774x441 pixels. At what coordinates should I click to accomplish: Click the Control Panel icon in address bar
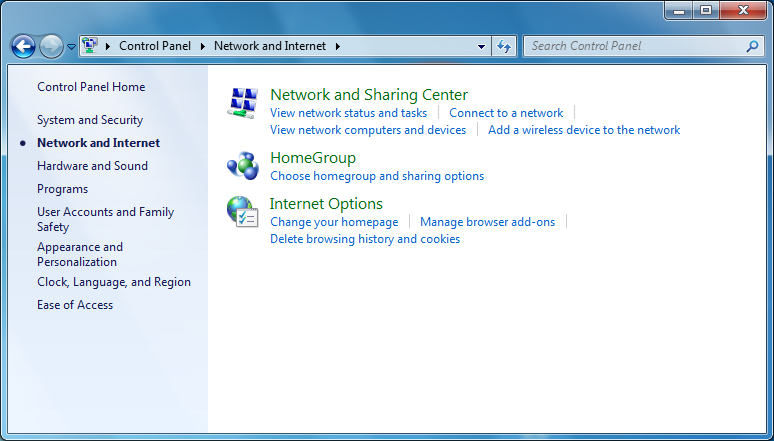90,46
